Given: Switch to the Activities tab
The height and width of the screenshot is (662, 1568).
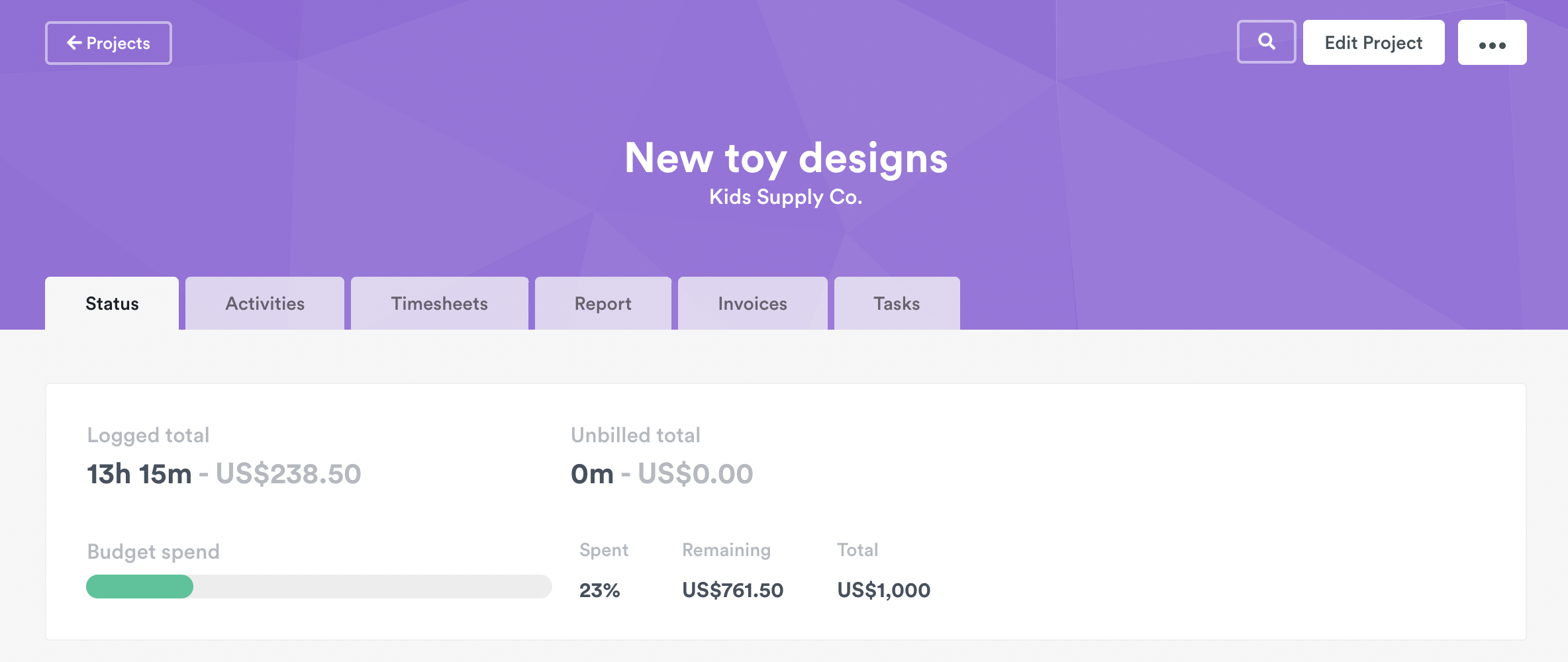Looking at the screenshot, I should tap(265, 304).
